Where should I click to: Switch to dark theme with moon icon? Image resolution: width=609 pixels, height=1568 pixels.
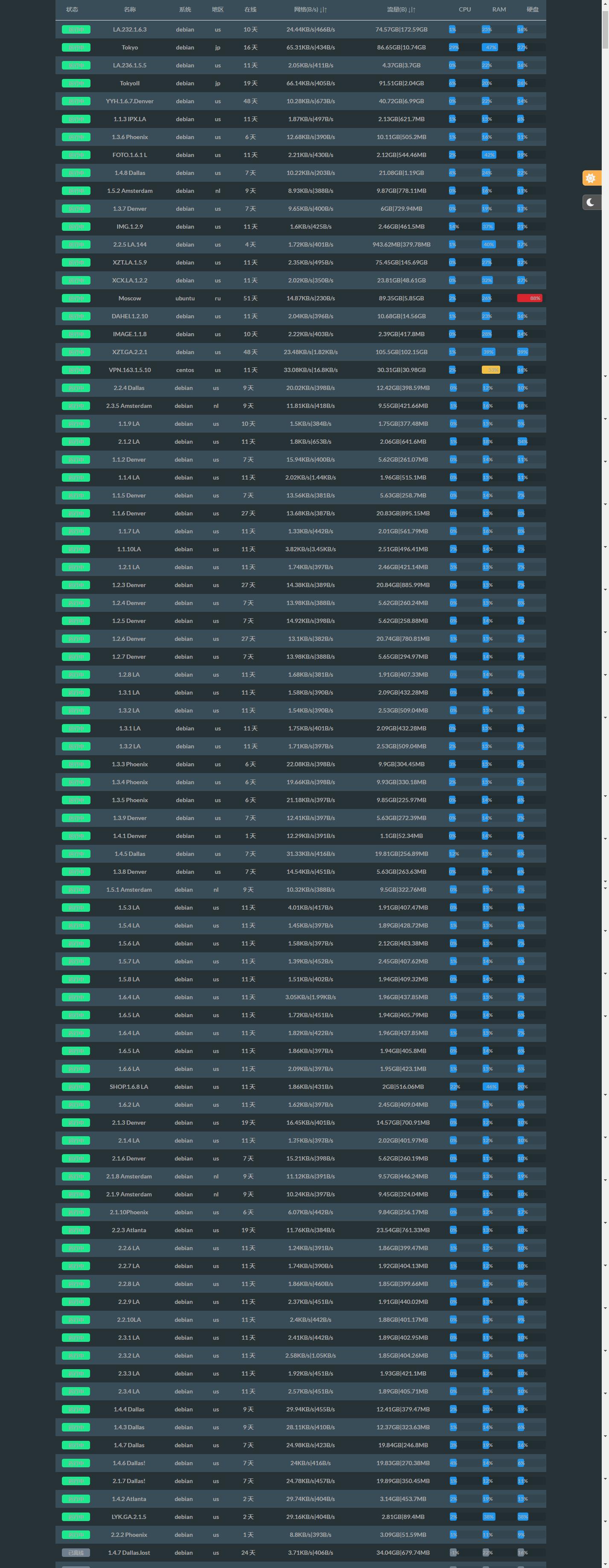pyautogui.click(x=591, y=202)
